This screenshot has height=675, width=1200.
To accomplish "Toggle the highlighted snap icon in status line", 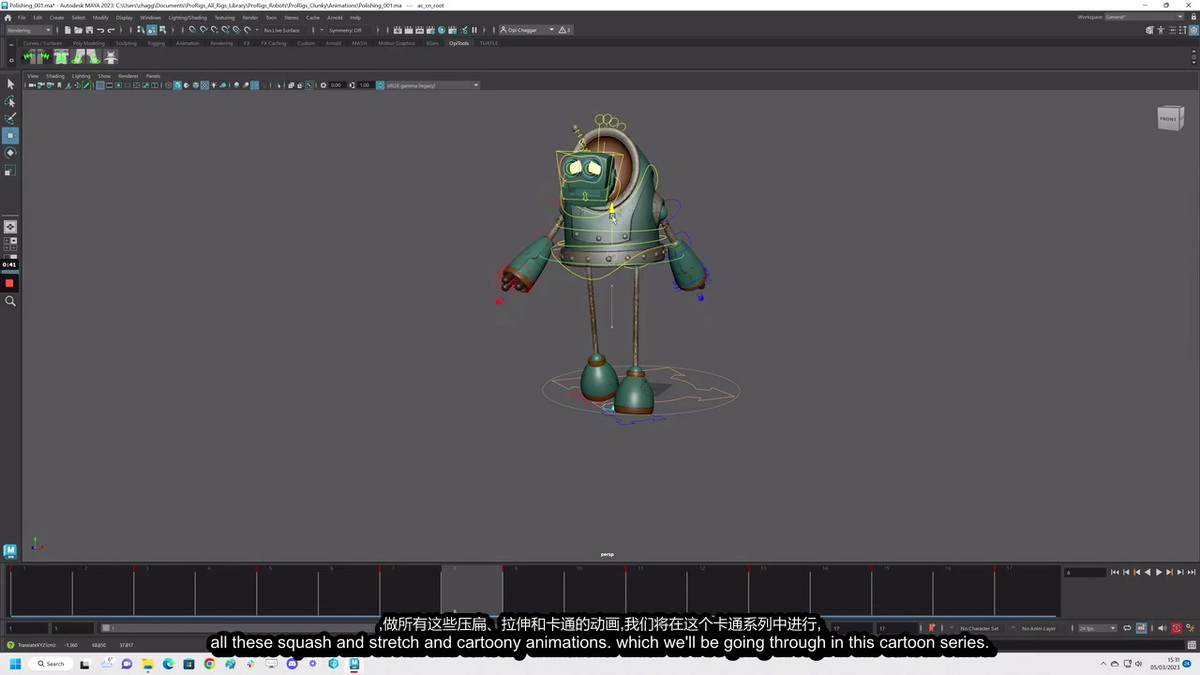I will [x=152, y=30].
